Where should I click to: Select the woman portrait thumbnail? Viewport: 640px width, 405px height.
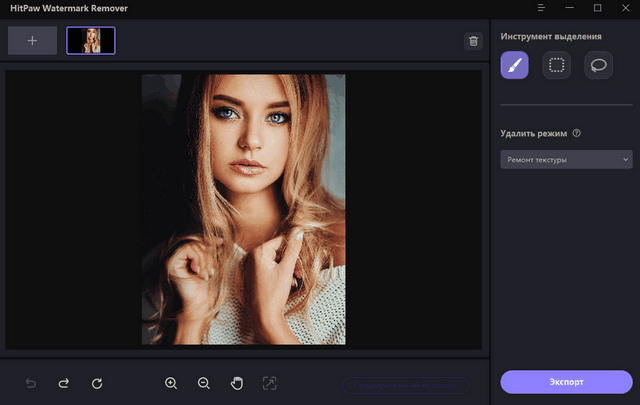(x=91, y=41)
